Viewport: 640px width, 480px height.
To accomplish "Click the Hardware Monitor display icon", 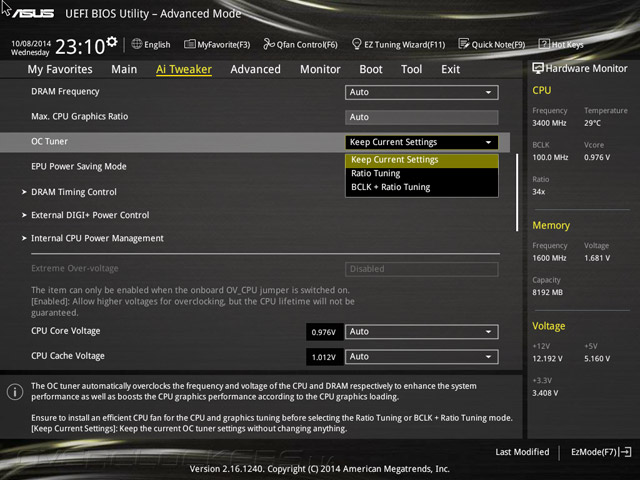I will click(x=538, y=69).
